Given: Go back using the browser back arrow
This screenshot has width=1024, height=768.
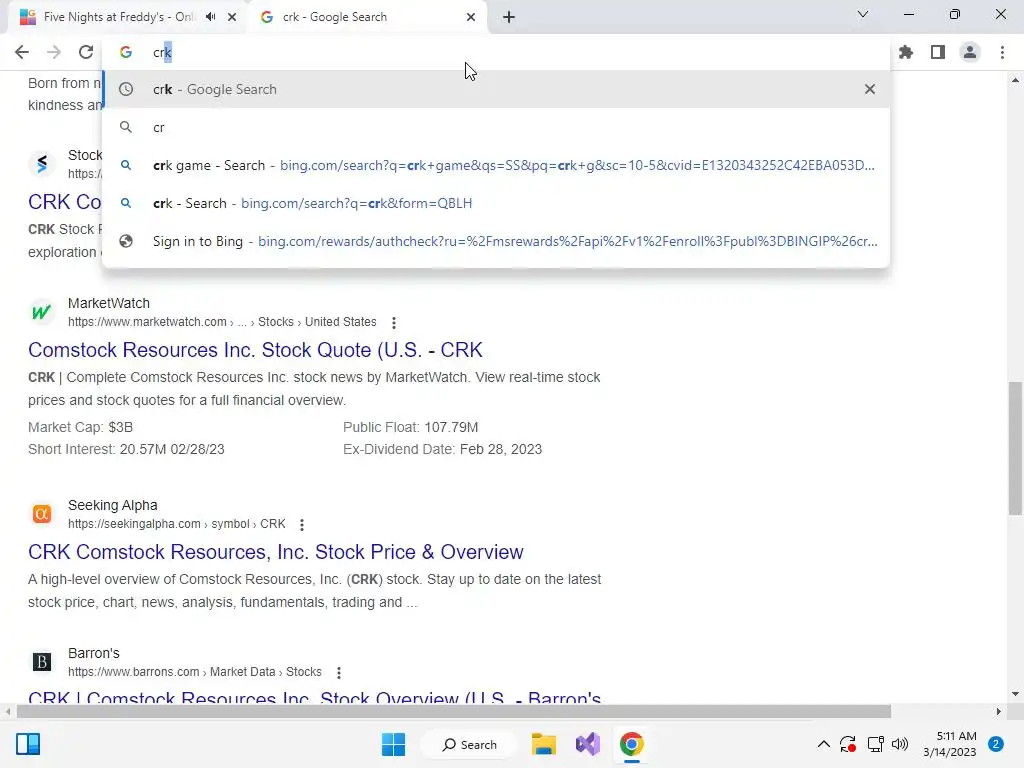Looking at the screenshot, I should point(22,52).
